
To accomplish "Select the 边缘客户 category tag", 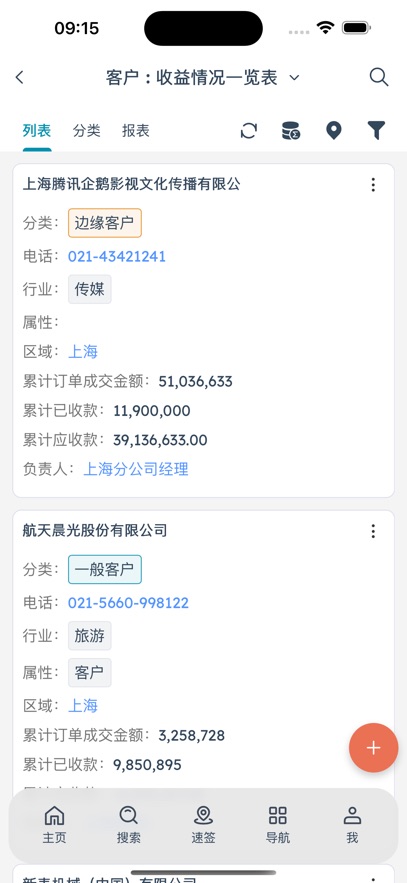I will pyautogui.click(x=105, y=223).
